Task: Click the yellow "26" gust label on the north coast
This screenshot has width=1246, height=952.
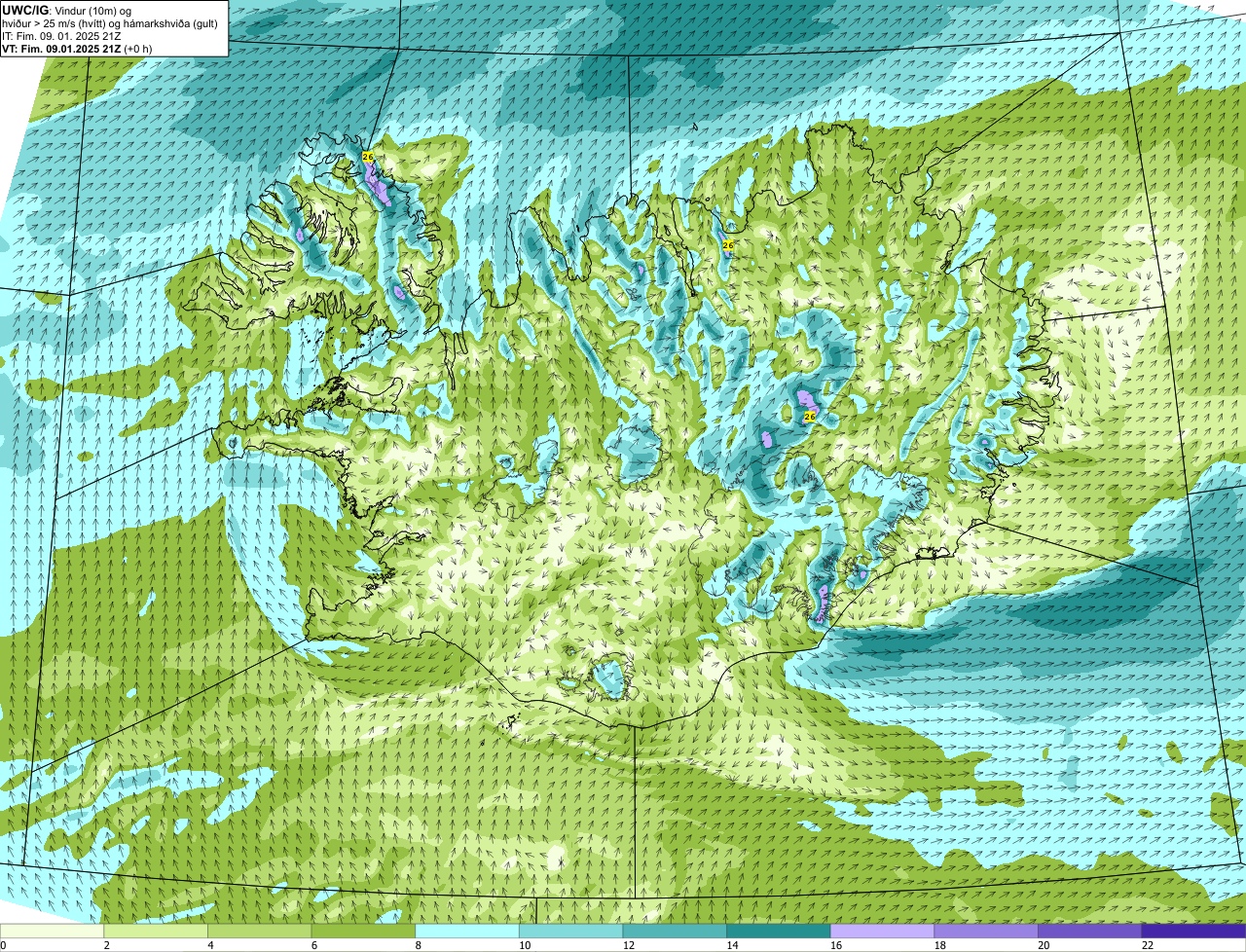Action: coord(728,245)
